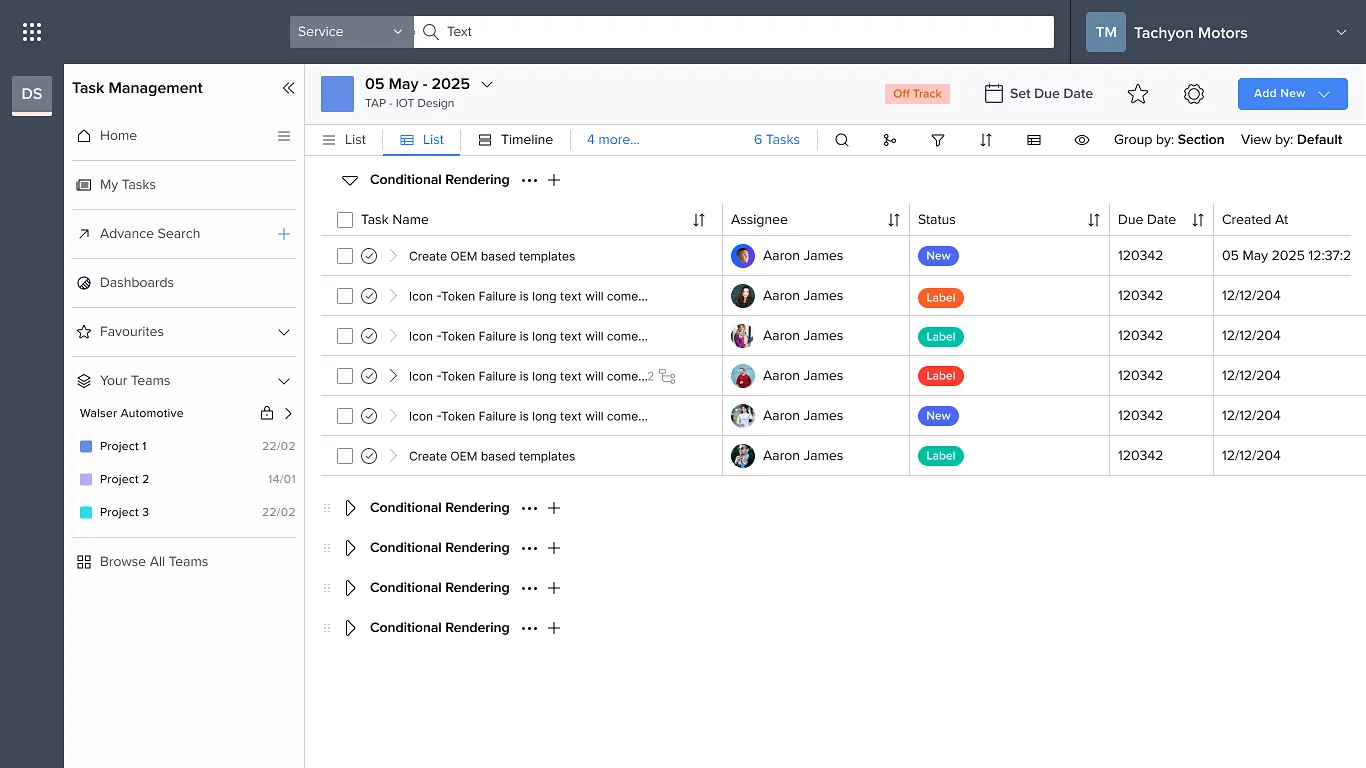Image resolution: width=1366 pixels, height=768 pixels.
Task: Tick the select-all checkbox beside Task Name
Action: pos(345,220)
